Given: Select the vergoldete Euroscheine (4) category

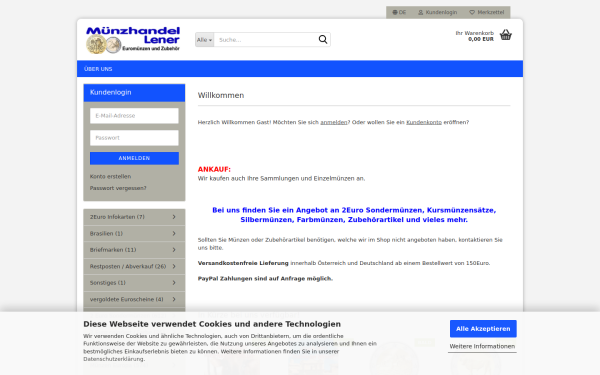Looking at the screenshot, I should (x=134, y=299).
